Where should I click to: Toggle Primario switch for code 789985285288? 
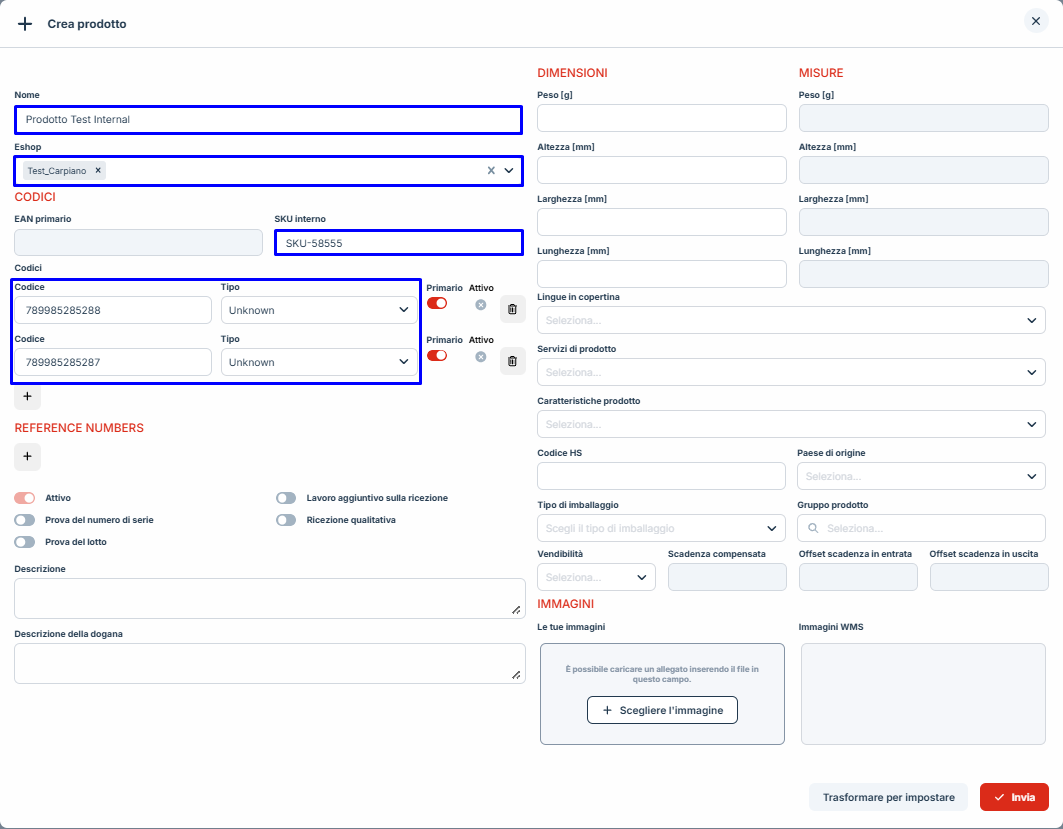coord(437,303)
